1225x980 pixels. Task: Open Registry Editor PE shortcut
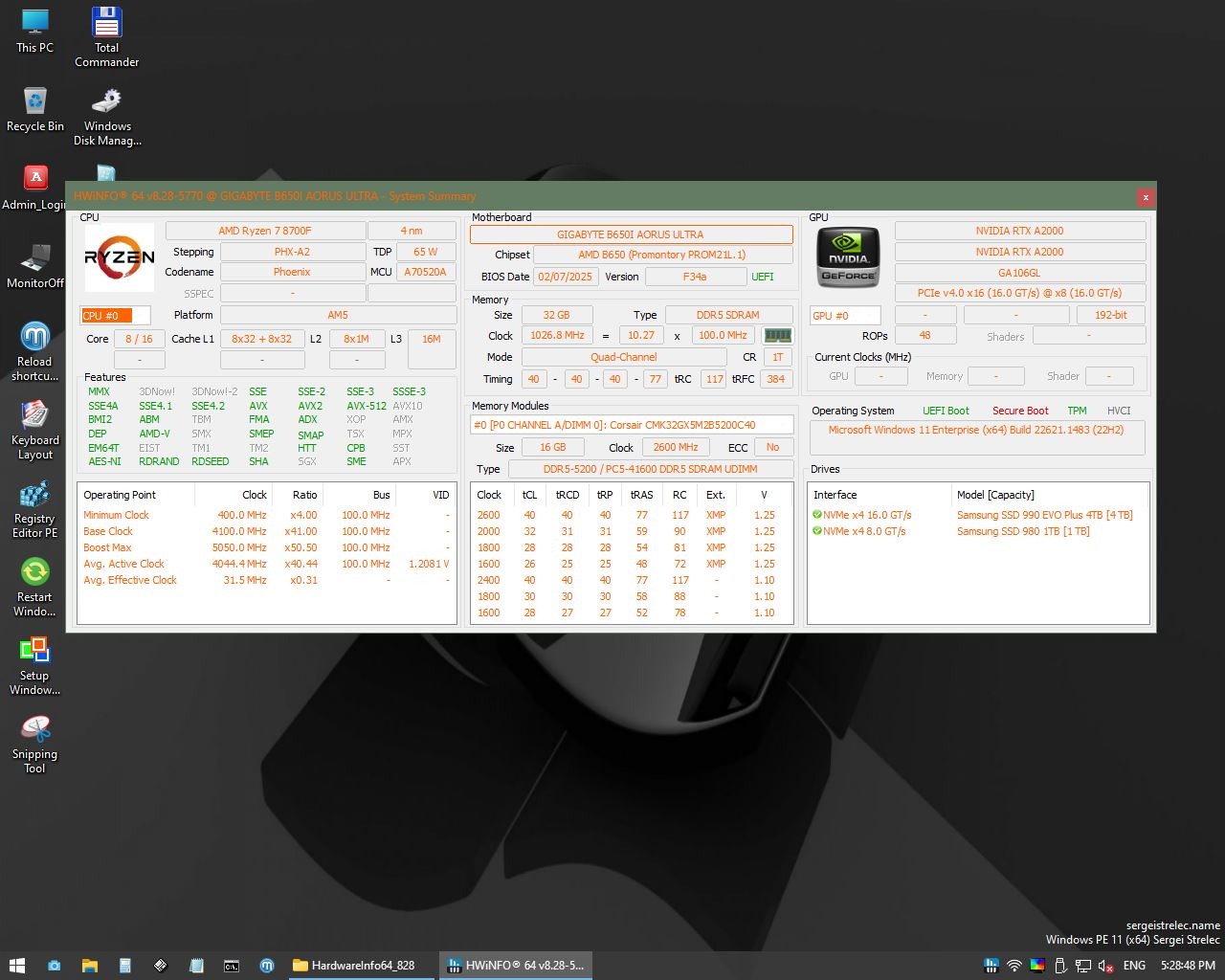pos(35,508)
